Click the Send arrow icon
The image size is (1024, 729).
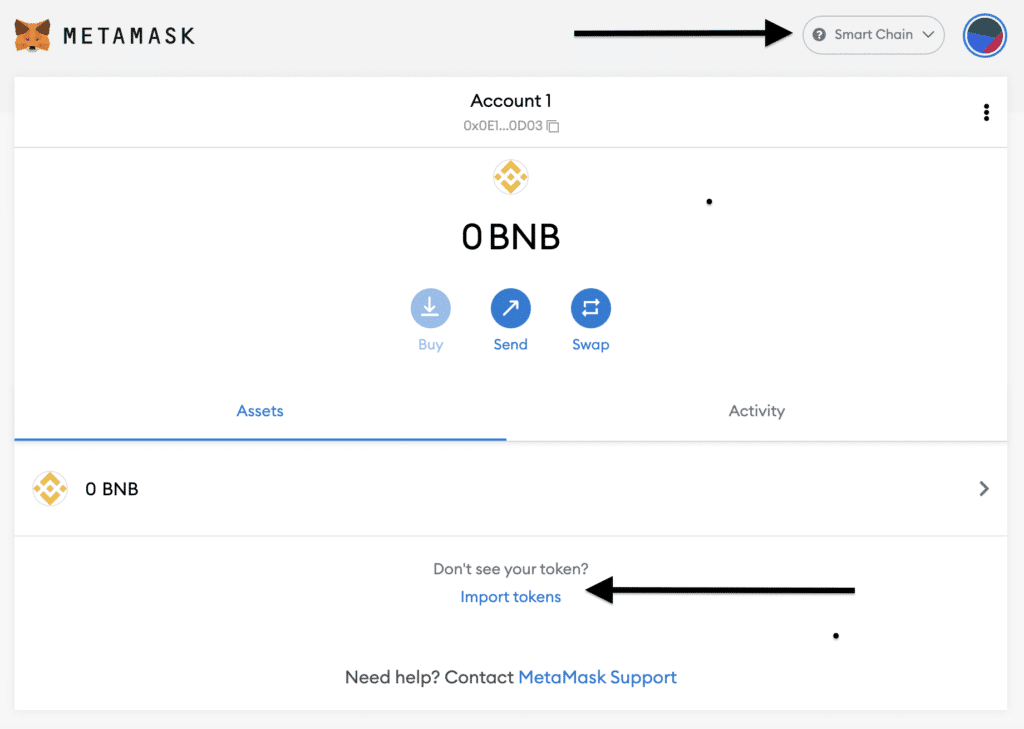[511, 308]
